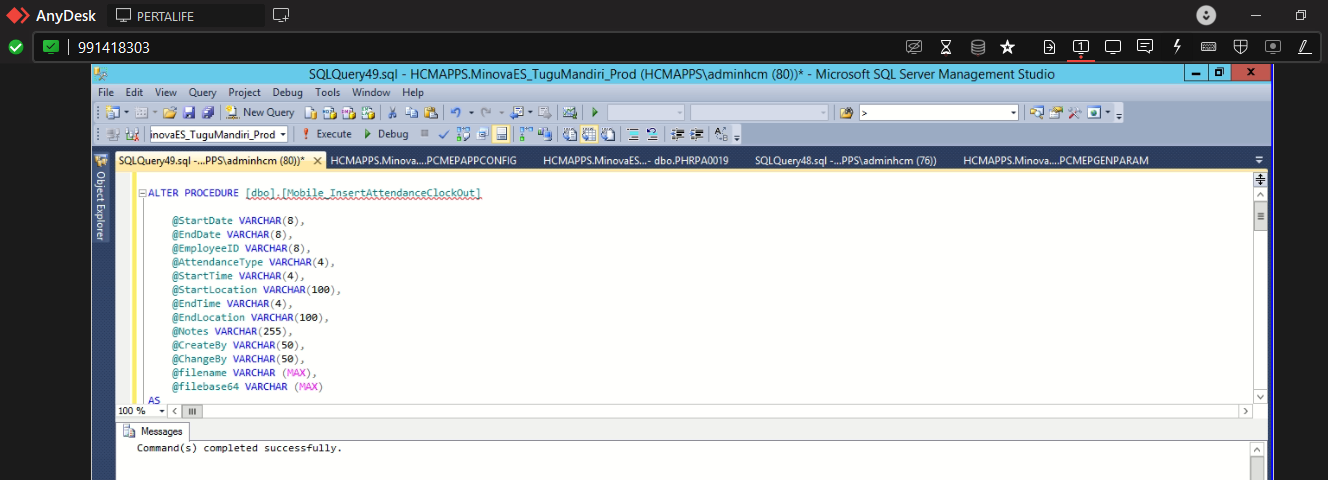Click AnyDesk whiteboard pen icon
The height and width of the screenshot is (480, 1328).
[1304, 46]
